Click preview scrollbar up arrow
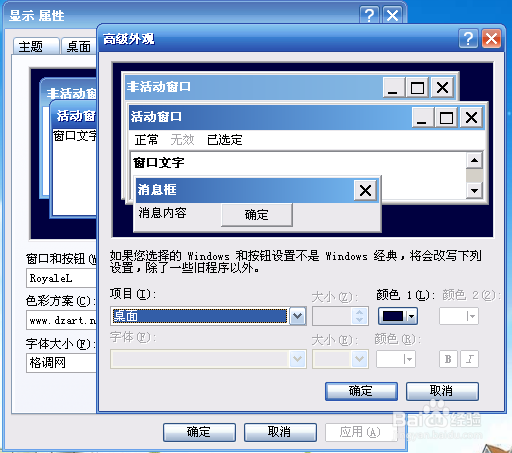 tap(474, 161)
